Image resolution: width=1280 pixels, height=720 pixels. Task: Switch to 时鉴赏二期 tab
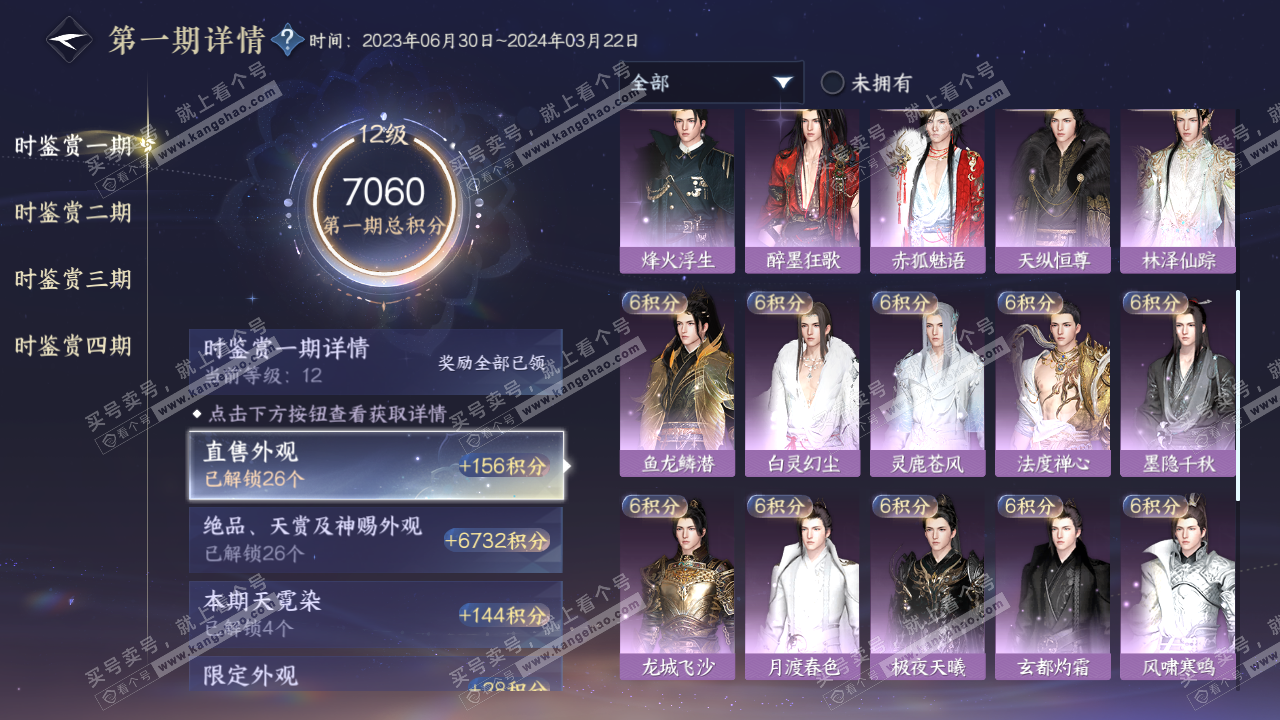point(72,212)
